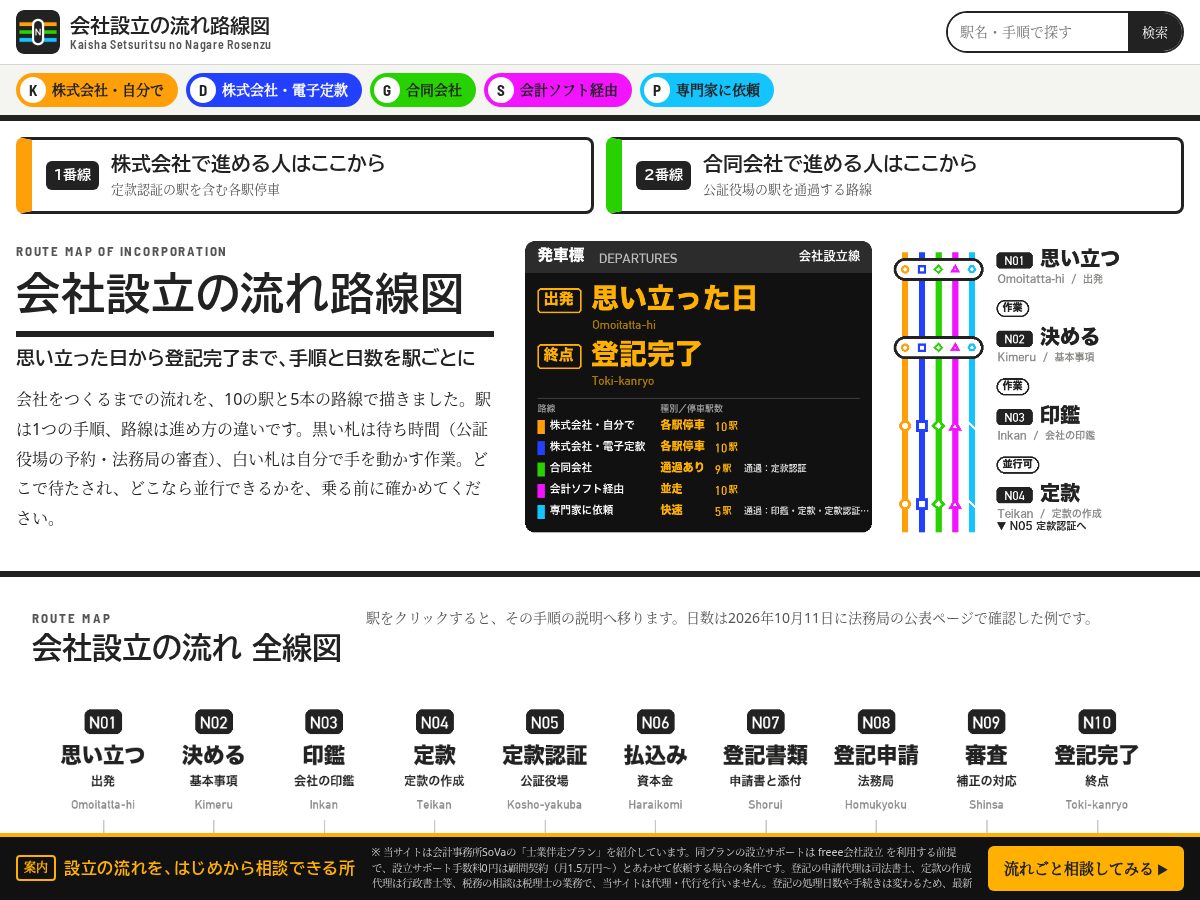This screenshot has height=900, width=1200.
Task: Click blue square marker at N04 定款
Action: tap(922, 504)
